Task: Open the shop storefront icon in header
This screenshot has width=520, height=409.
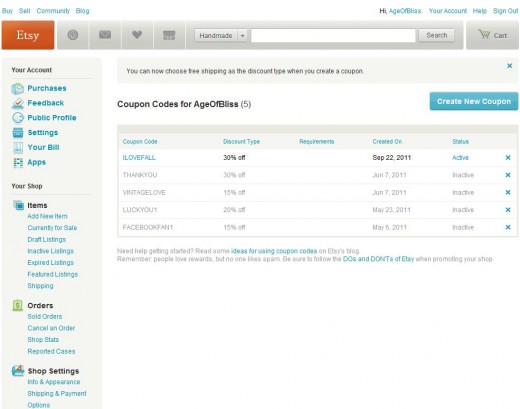Action: click(169, 35)
